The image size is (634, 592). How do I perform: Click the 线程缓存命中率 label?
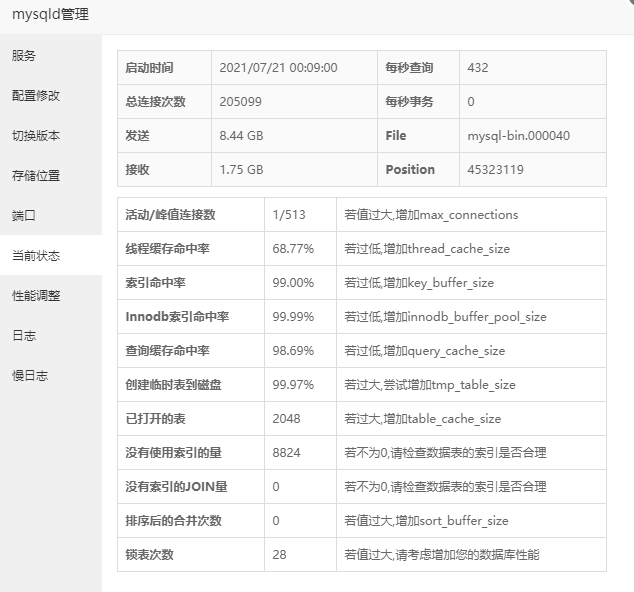[x=167, y=249]
